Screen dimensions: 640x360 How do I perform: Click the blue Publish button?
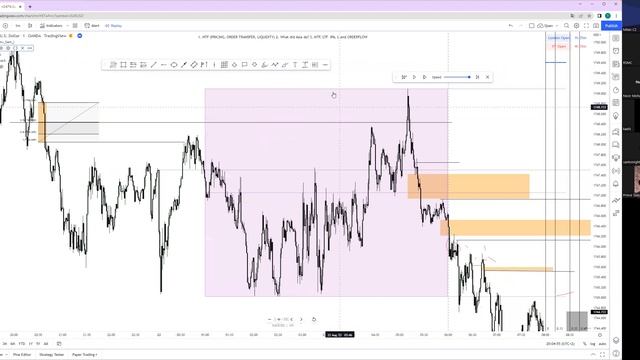click(x=611, y=26)
